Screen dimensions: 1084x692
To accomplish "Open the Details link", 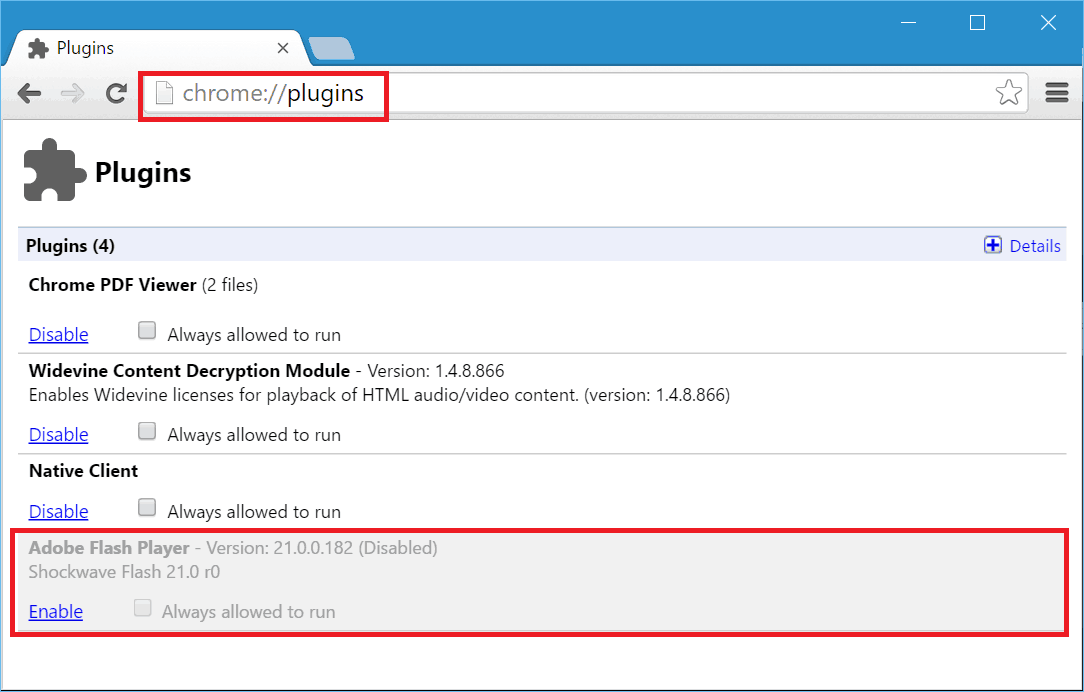I will (1035, 246).
